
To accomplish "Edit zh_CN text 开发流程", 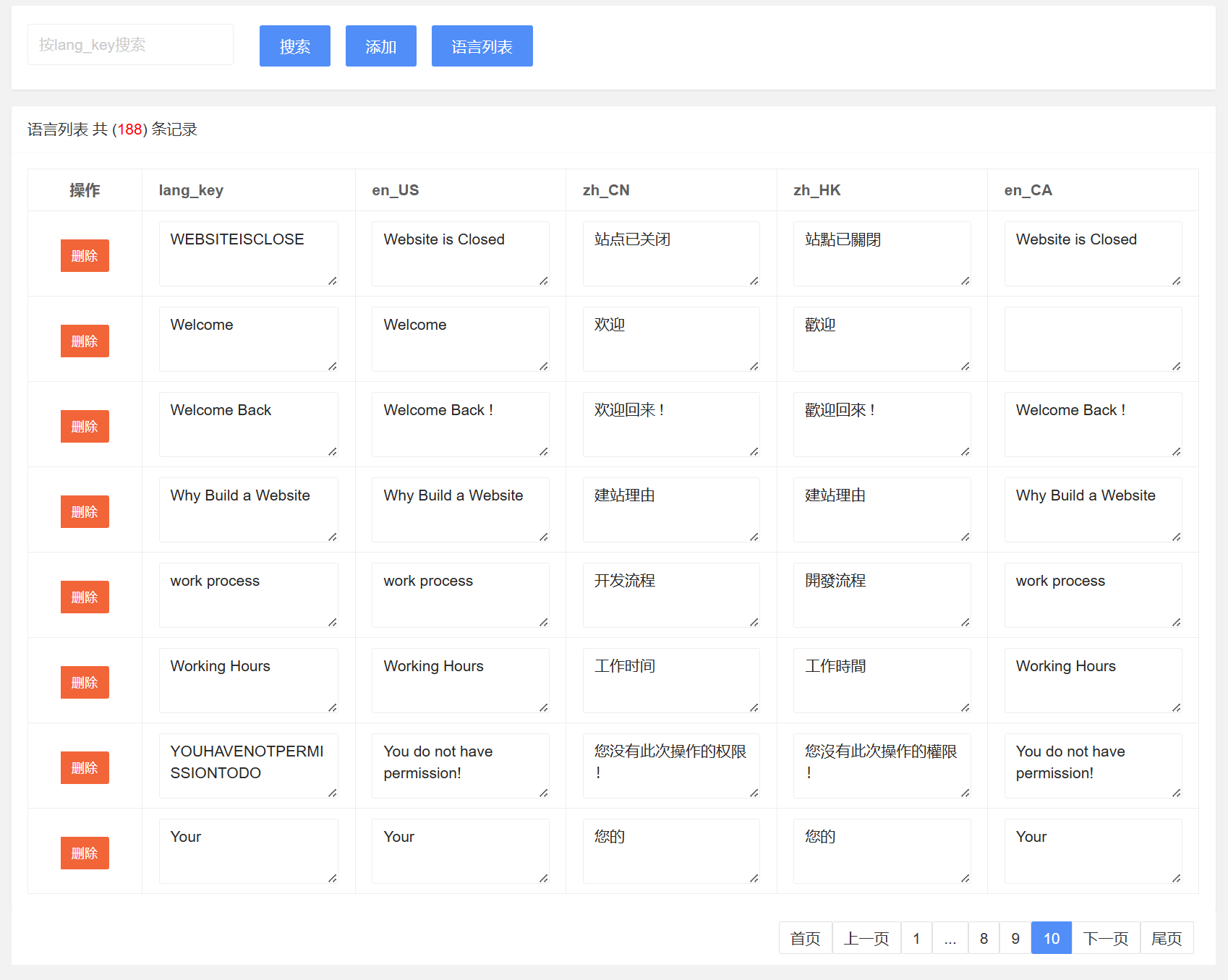I will coord(671,595).
